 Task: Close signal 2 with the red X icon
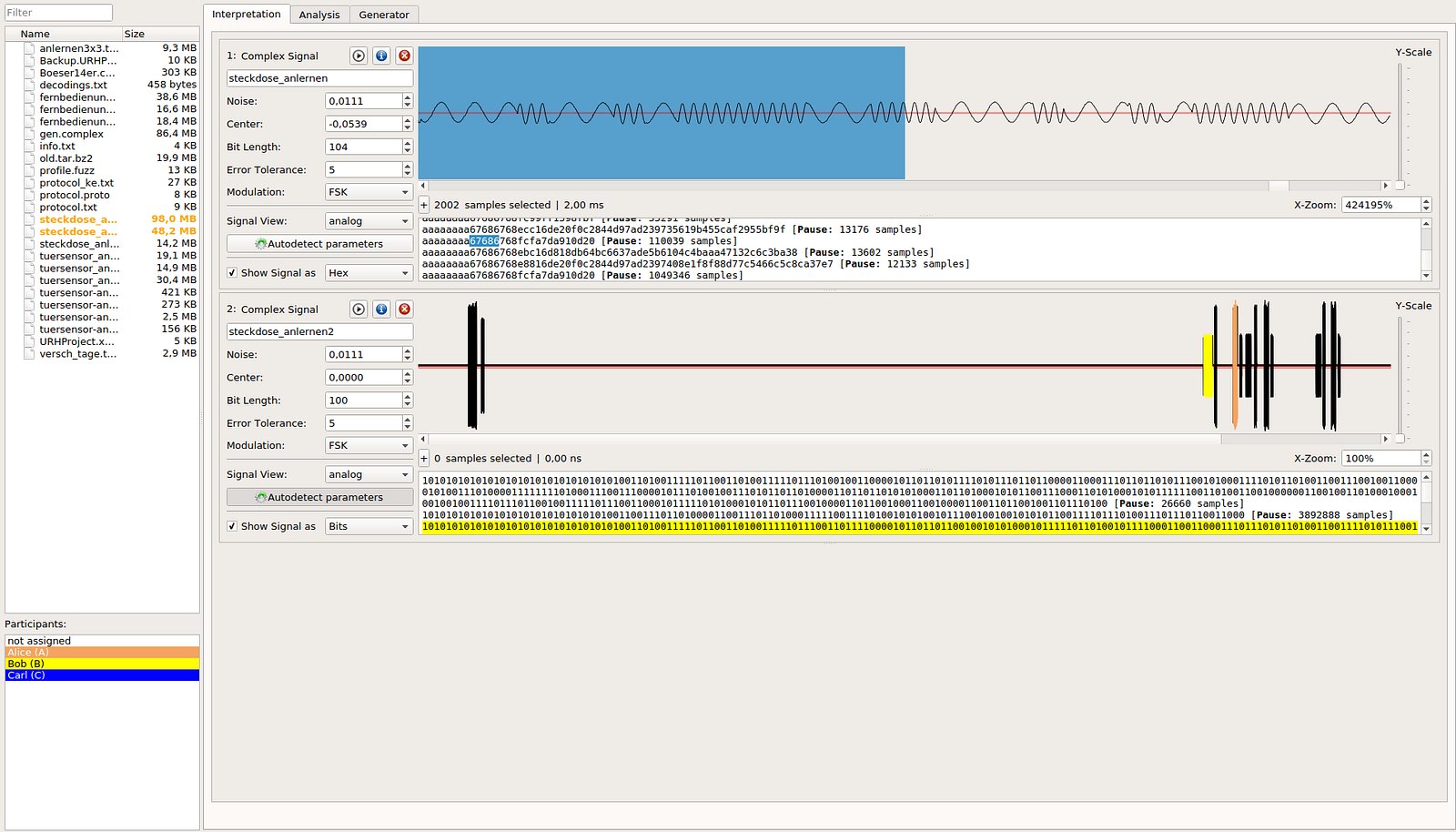[x=405, y=309]
